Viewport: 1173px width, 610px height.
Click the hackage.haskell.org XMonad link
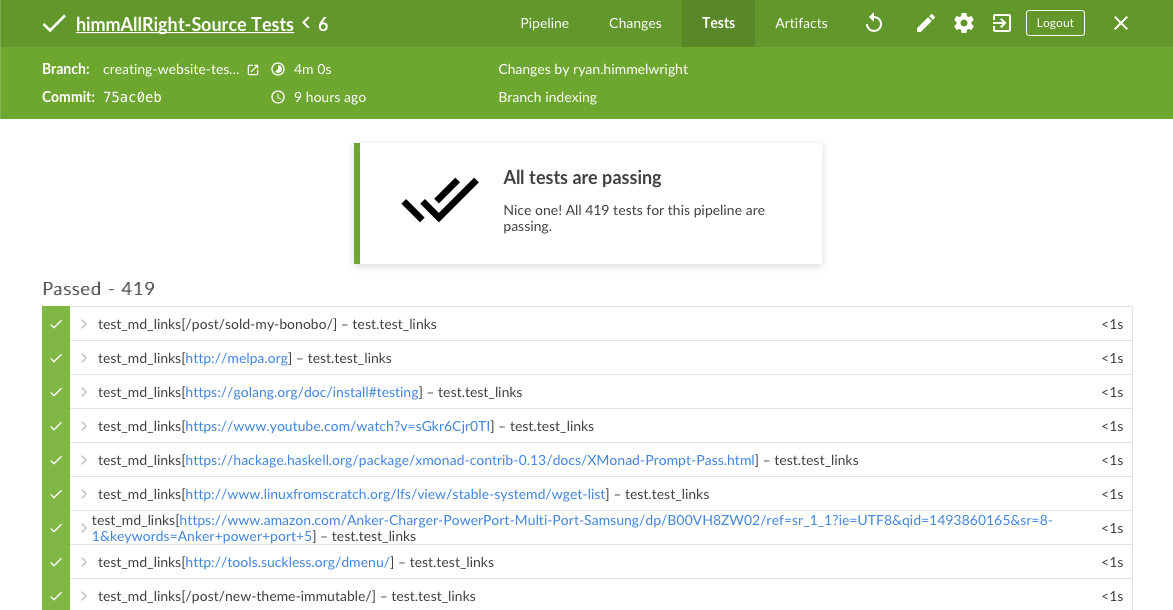coord(471,460)
